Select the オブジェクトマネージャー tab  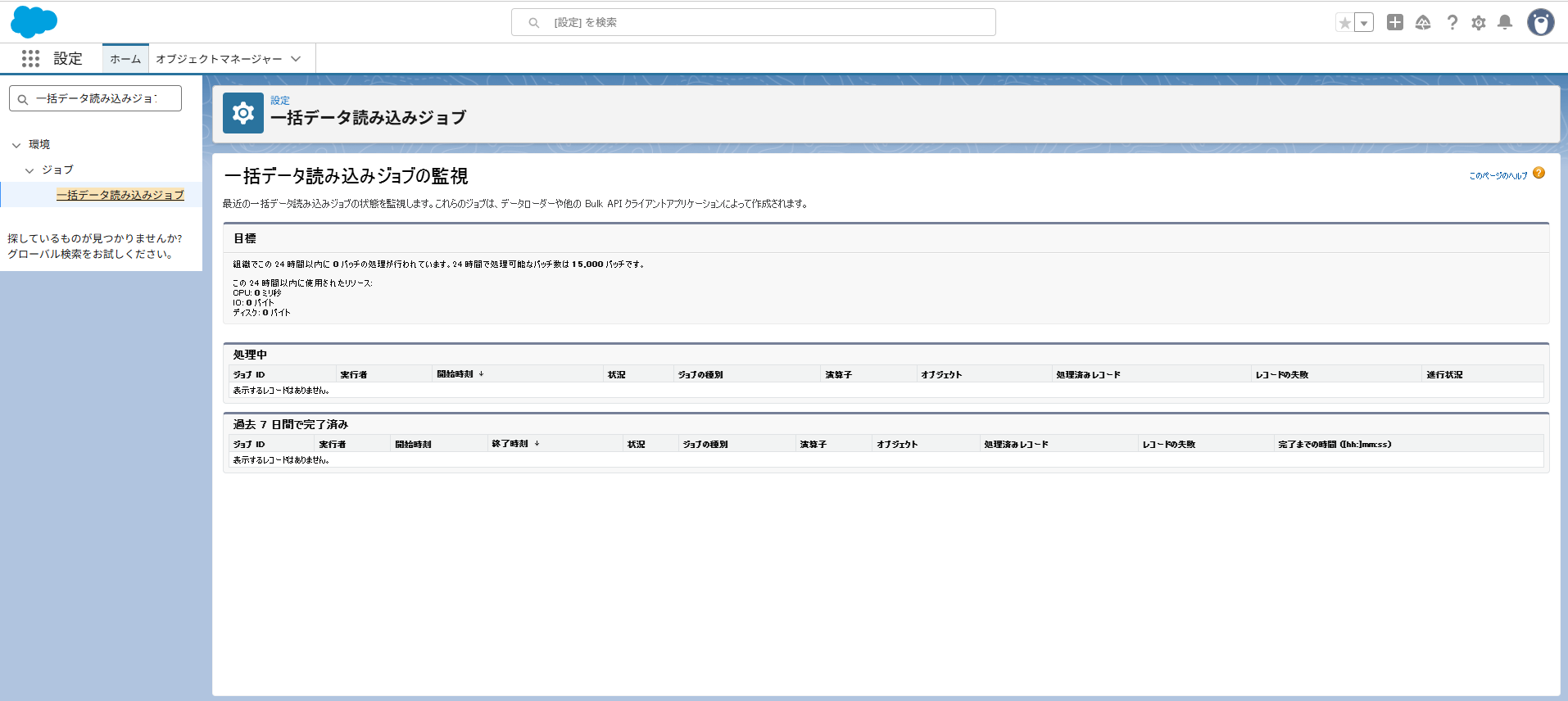click(x=219, y=59)
